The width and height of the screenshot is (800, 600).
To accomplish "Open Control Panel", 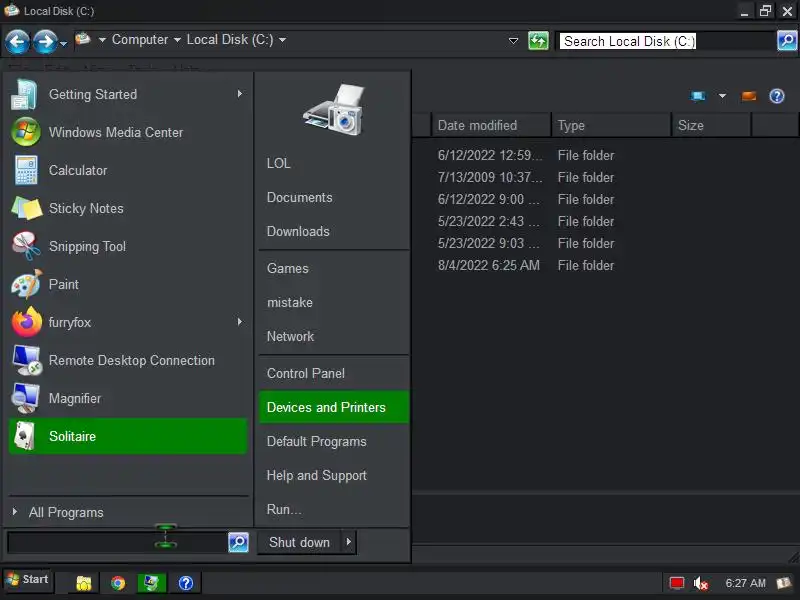I will coord(306,373).
